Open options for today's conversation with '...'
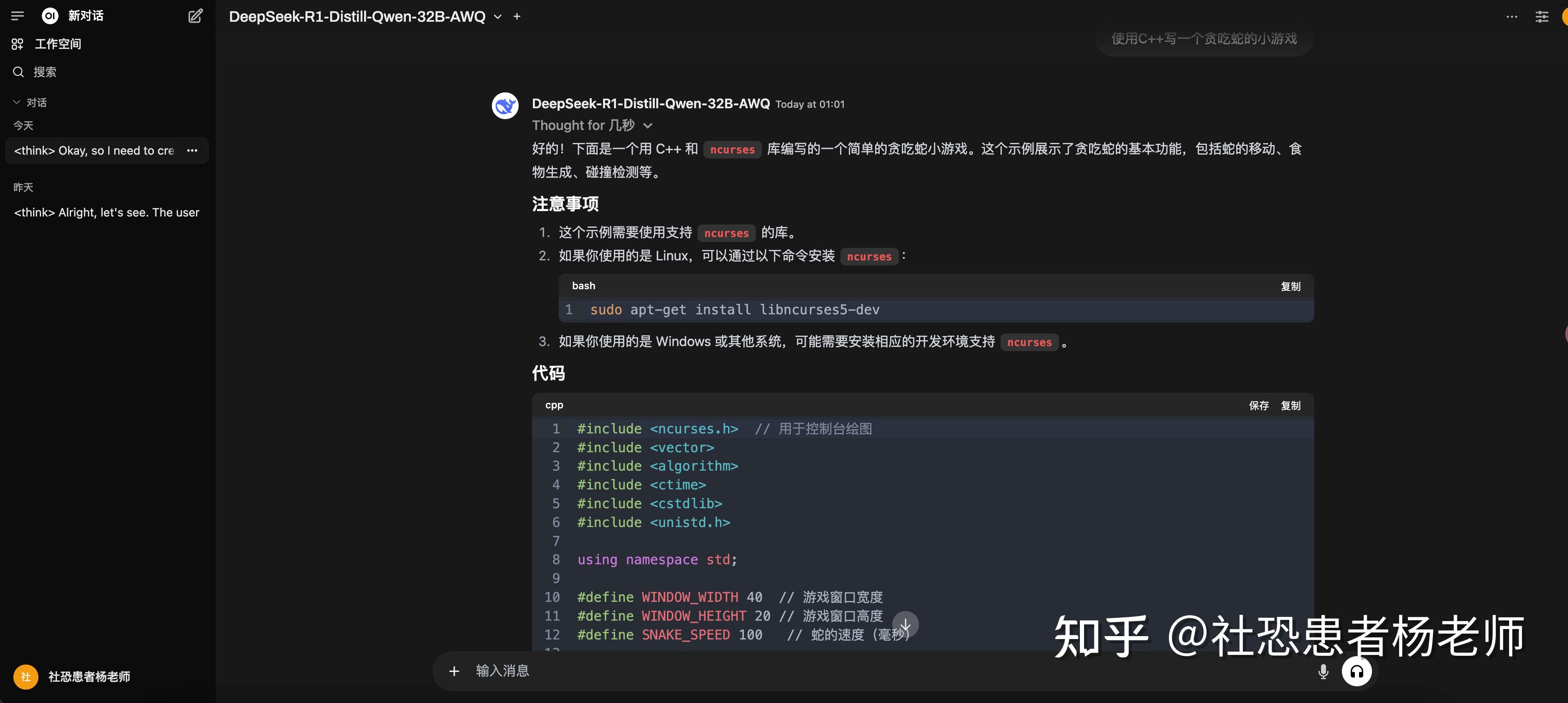The width and height of the screenshot is (1568, 703). (192, 150)
